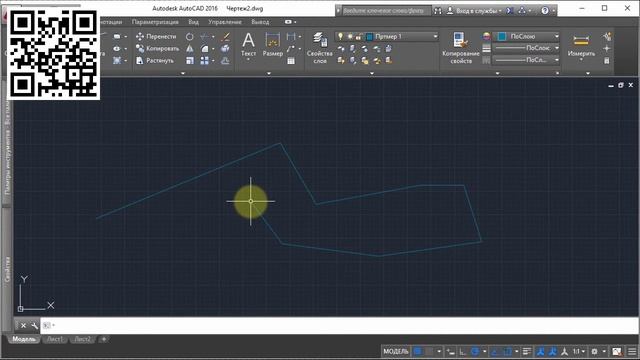Switch to the Лист1 layout tab
Viewport: 640px width, 360px height.
(x=55, y=339)
